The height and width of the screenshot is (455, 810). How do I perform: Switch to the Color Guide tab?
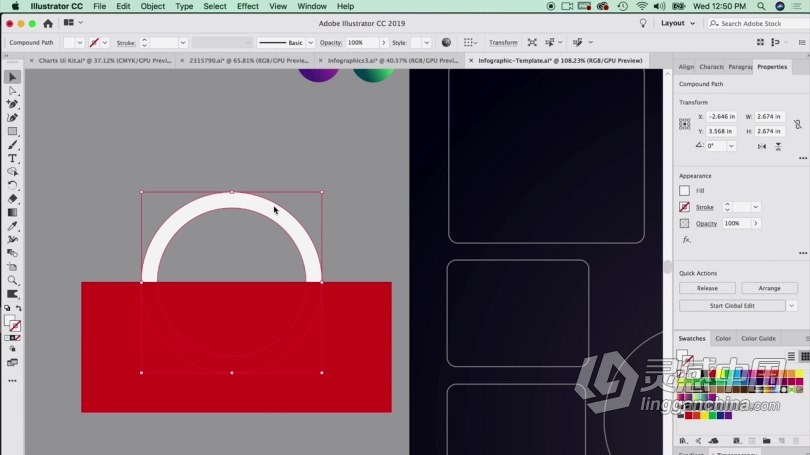758,339
